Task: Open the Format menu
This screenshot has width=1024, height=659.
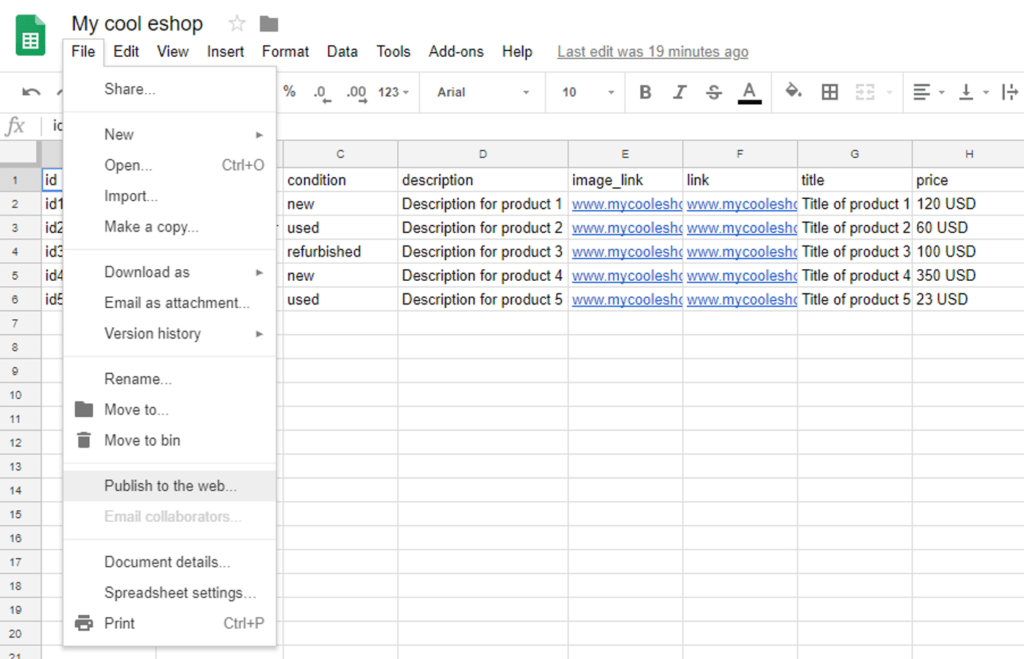Action: pos(285,52)
